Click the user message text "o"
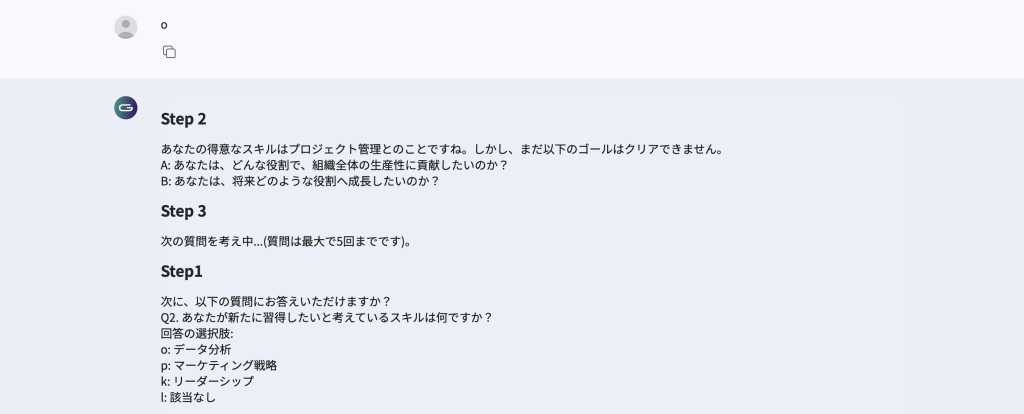Screen dimensions: 1024x414 click(164, 25)
